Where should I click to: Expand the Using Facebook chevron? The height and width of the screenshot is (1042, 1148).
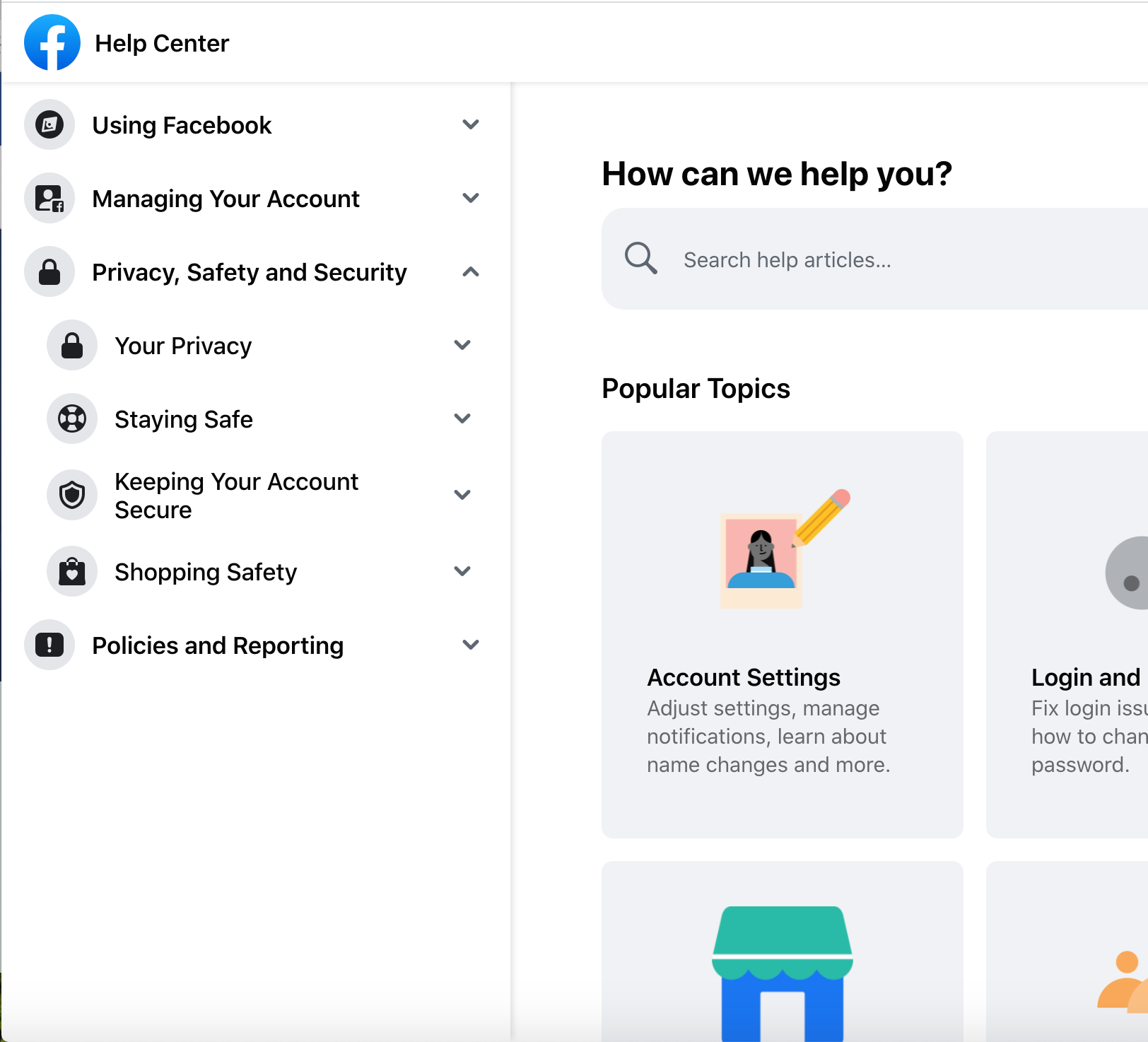pos(471,124)
